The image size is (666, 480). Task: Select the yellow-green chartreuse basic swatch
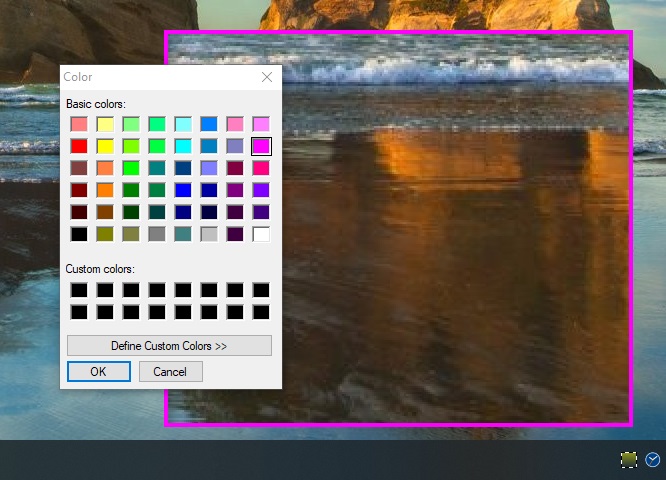point(131,146)
